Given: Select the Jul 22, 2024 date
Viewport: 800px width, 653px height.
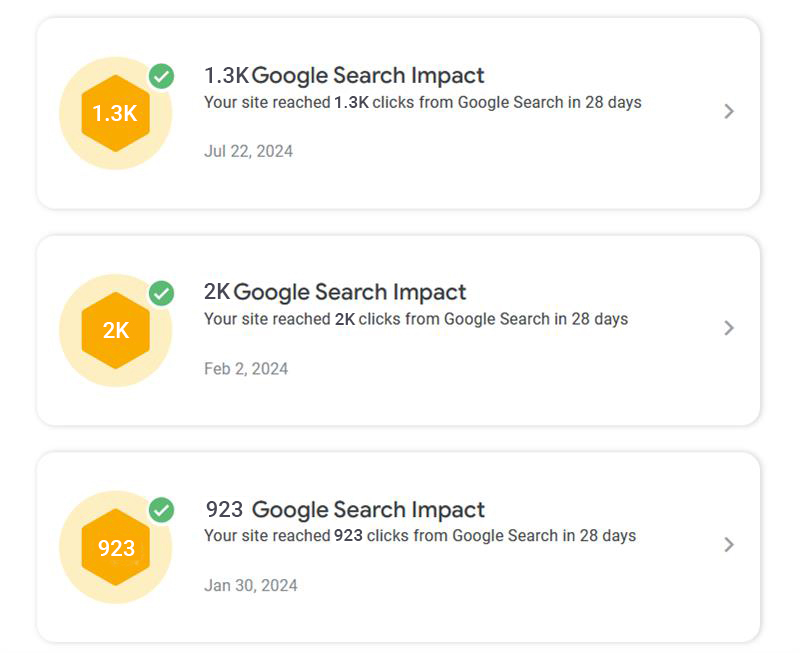Looking at the screenshot, I should pyautogui.click(x=248, y=151).
